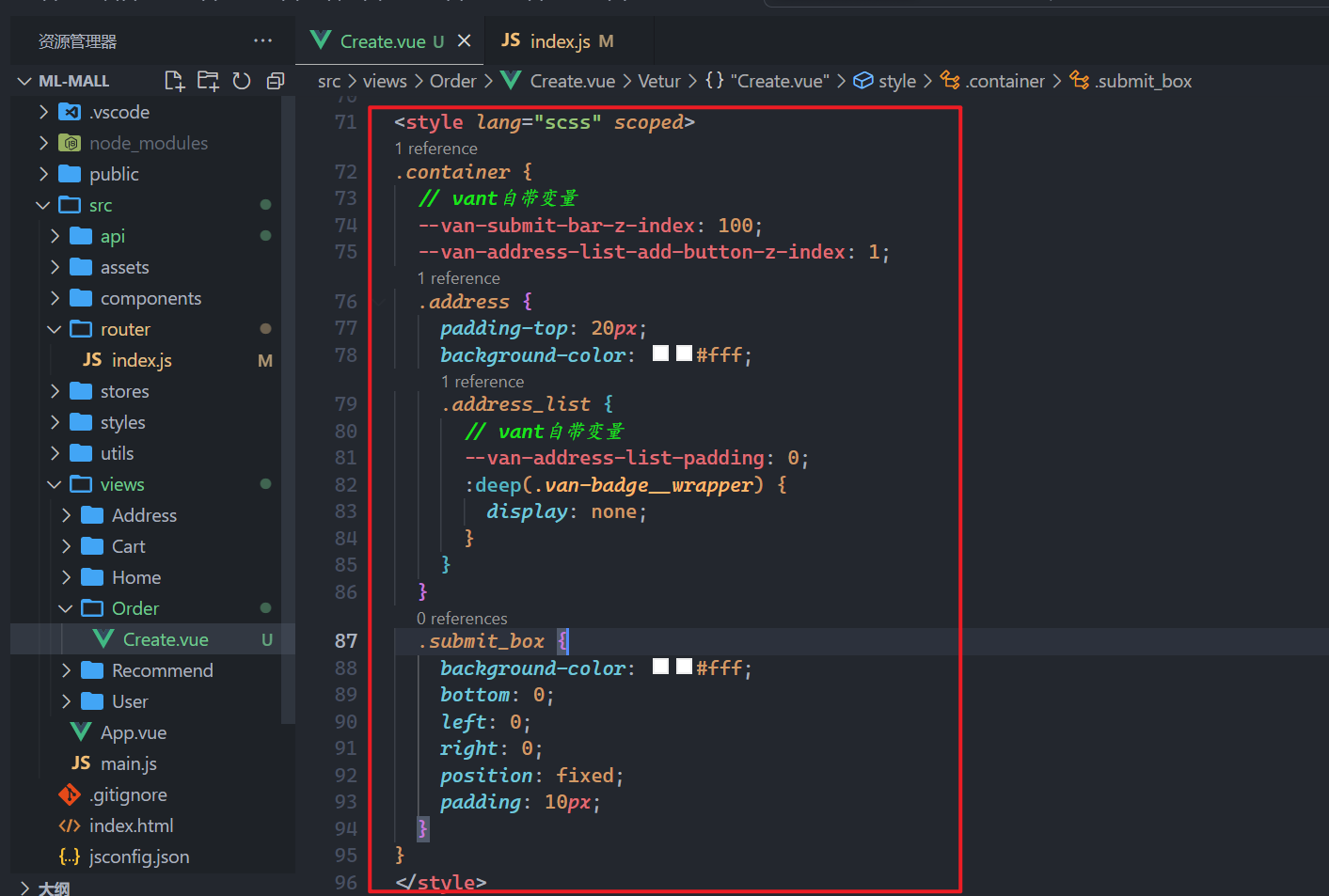This screenshot has height=896, width=1329.
Task: Expand the public folder
Action: 44,174
